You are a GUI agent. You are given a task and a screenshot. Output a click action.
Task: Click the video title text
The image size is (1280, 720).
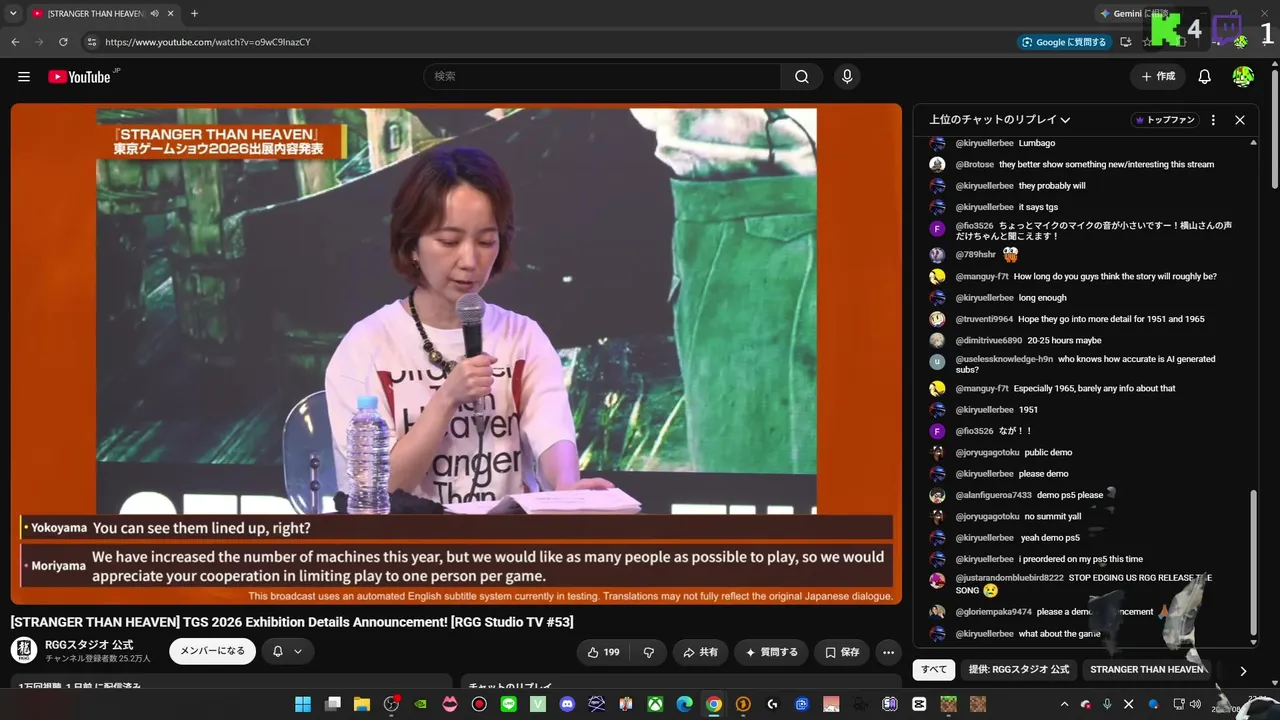pos(292,622)
